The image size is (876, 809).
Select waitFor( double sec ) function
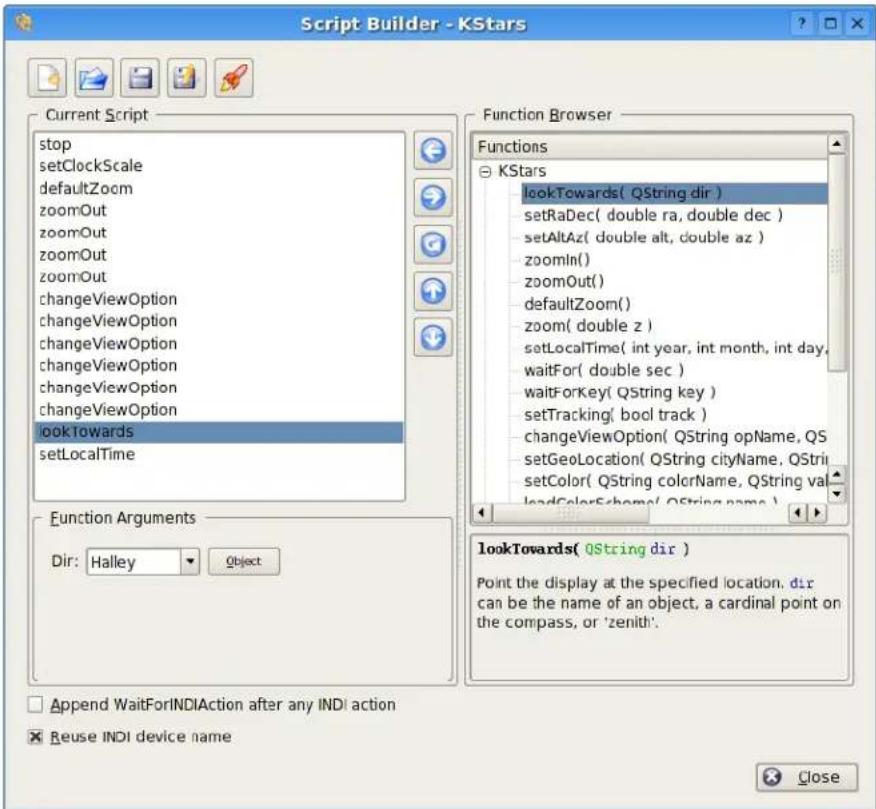[604, 370]
